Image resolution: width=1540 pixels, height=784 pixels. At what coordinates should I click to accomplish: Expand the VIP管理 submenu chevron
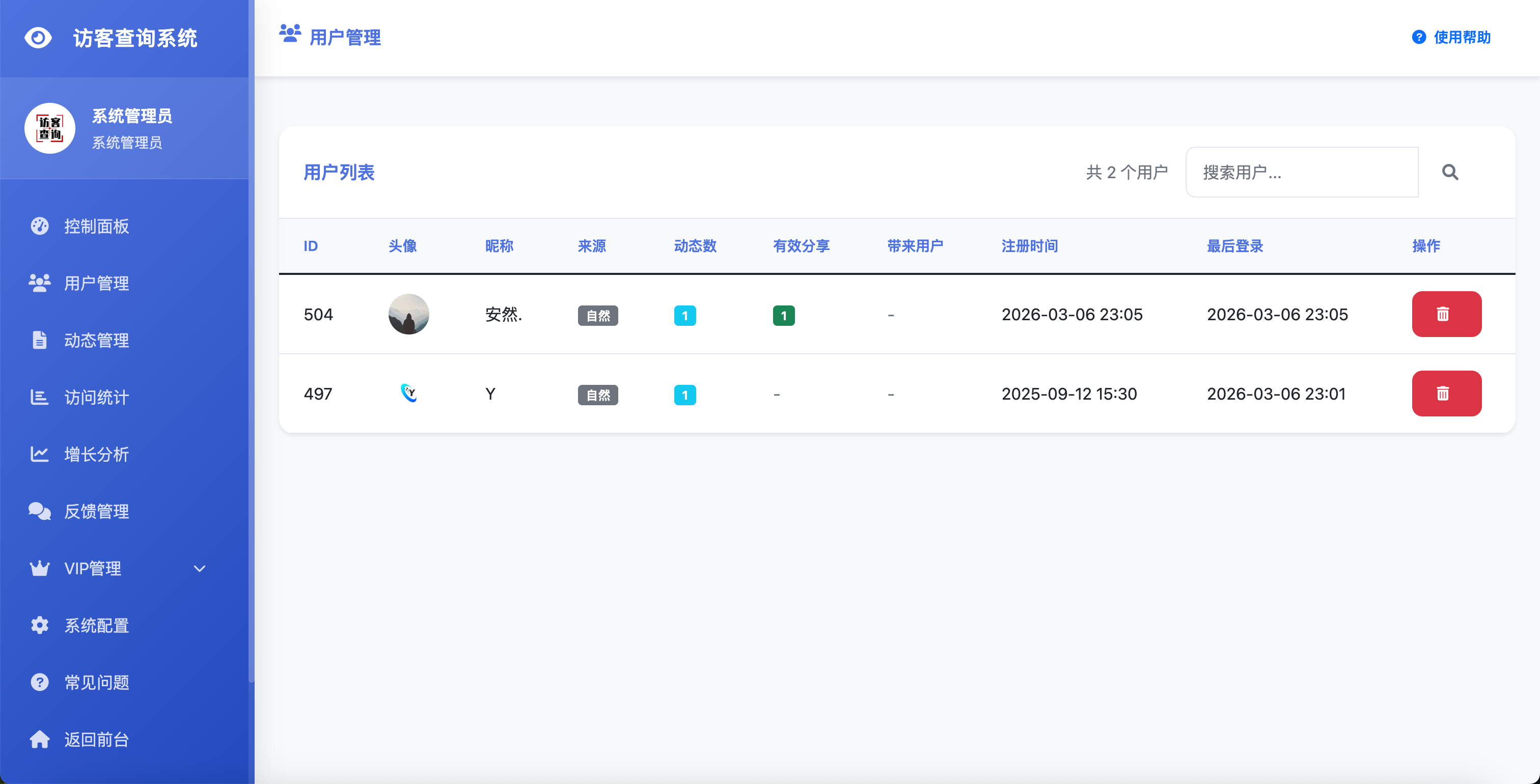200,568
